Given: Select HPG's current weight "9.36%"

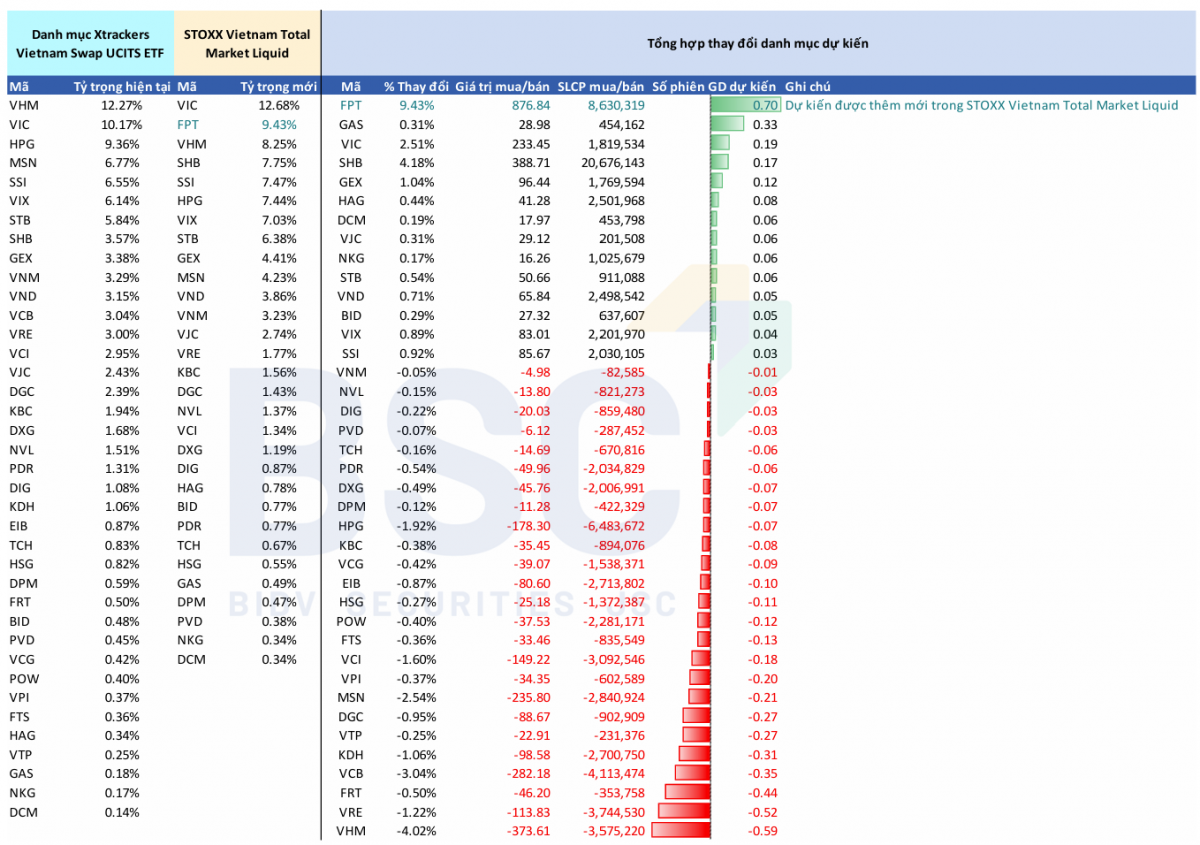Looking at the screenshot, I should 124,143.
